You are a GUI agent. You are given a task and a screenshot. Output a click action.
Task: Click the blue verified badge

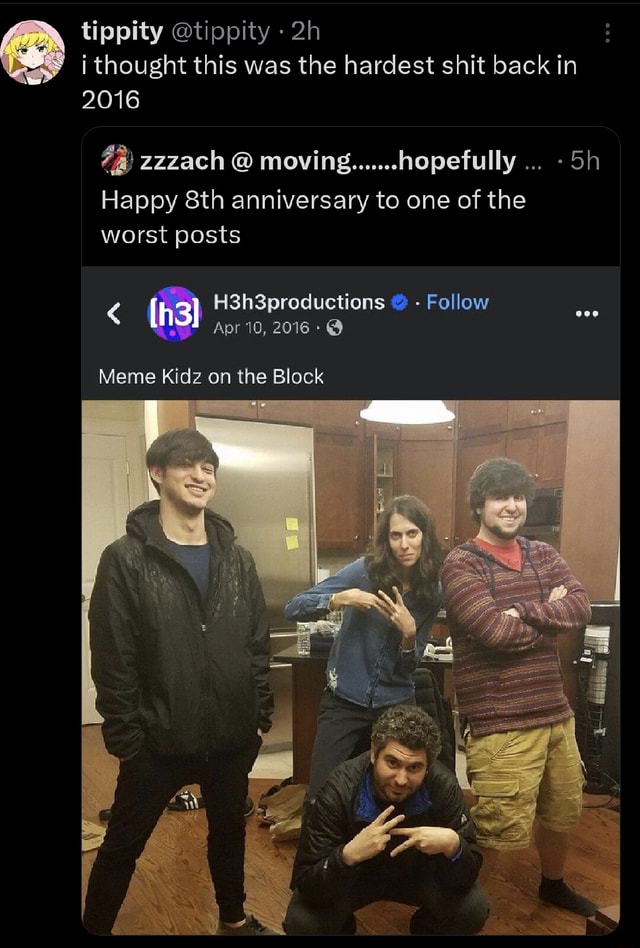[400, 302]
